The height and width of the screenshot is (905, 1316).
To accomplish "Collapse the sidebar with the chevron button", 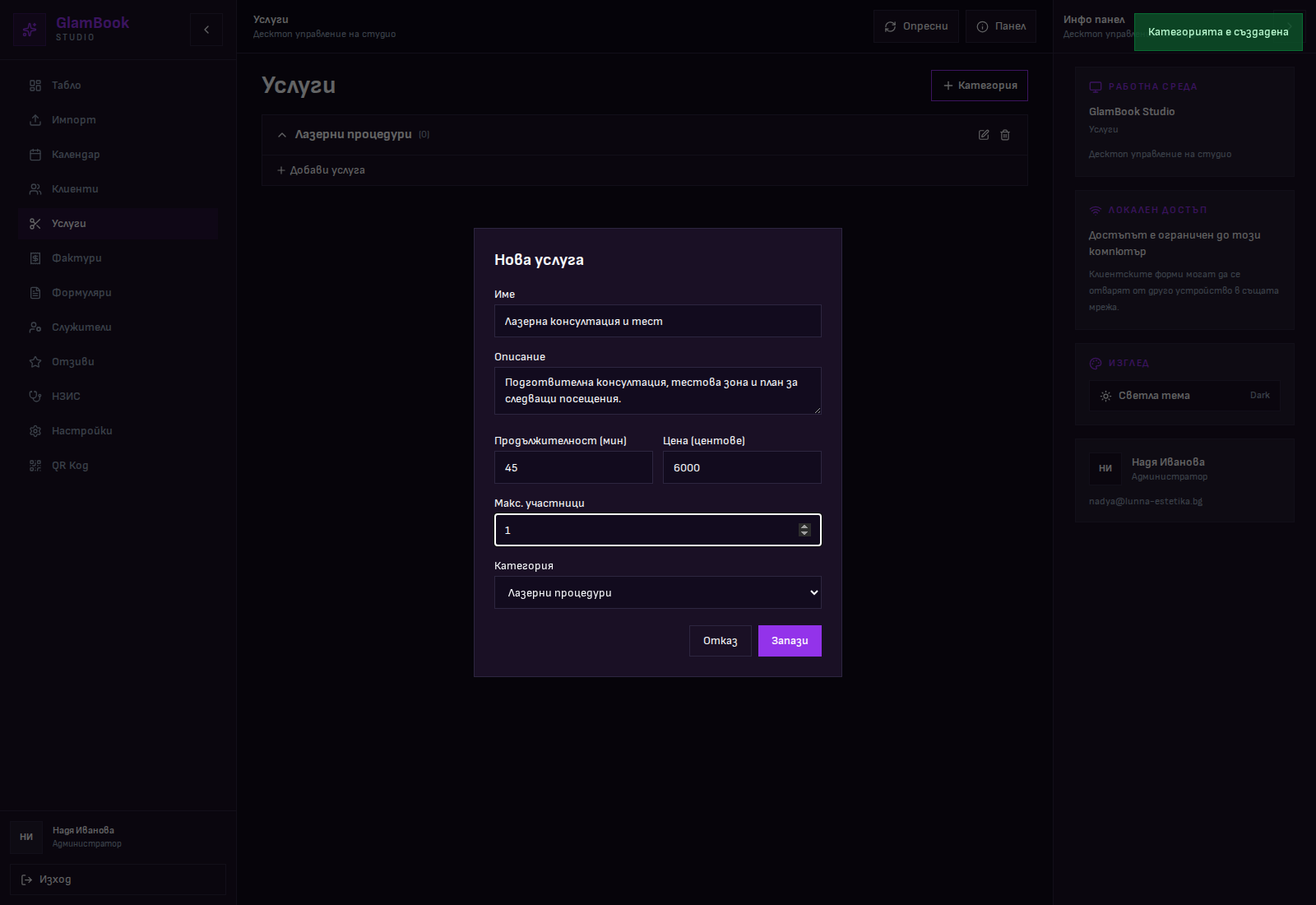I will point(206,30).
